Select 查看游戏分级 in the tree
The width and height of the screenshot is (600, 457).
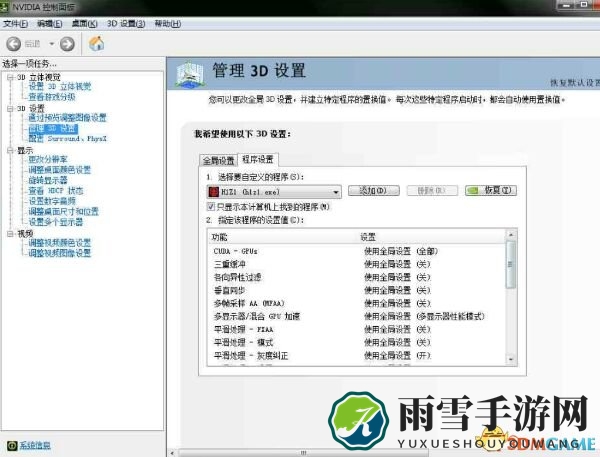pos(52,97)
